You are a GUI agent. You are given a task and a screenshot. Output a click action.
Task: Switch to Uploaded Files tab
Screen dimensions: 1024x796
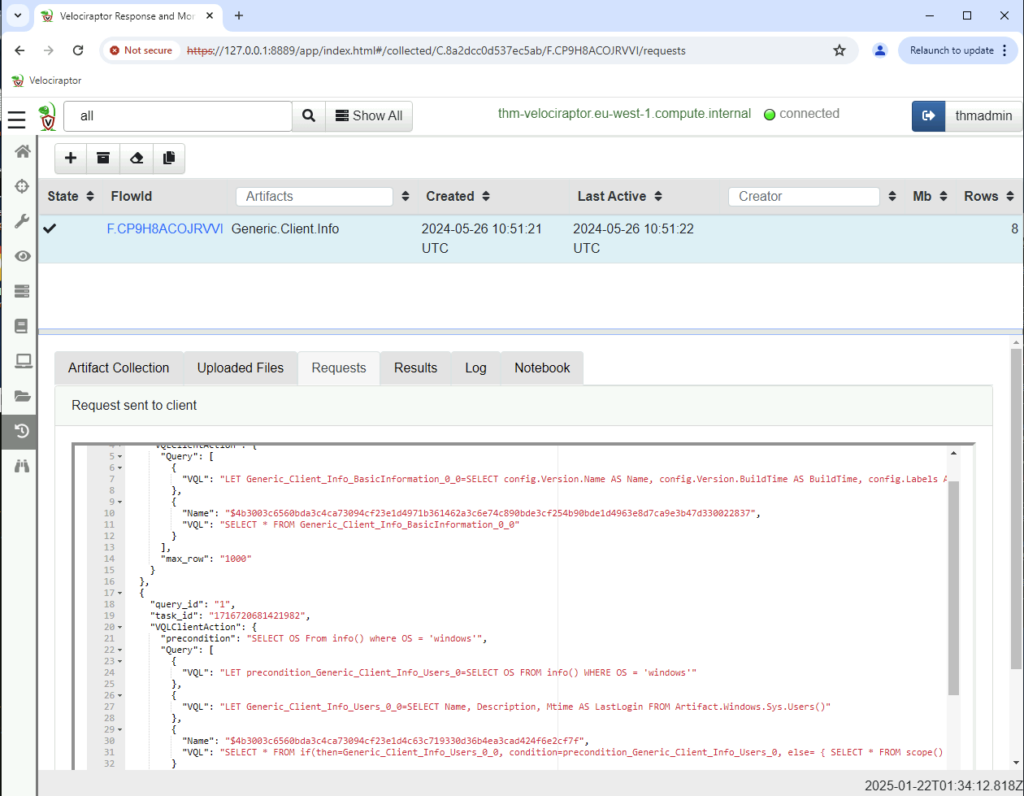240,368
